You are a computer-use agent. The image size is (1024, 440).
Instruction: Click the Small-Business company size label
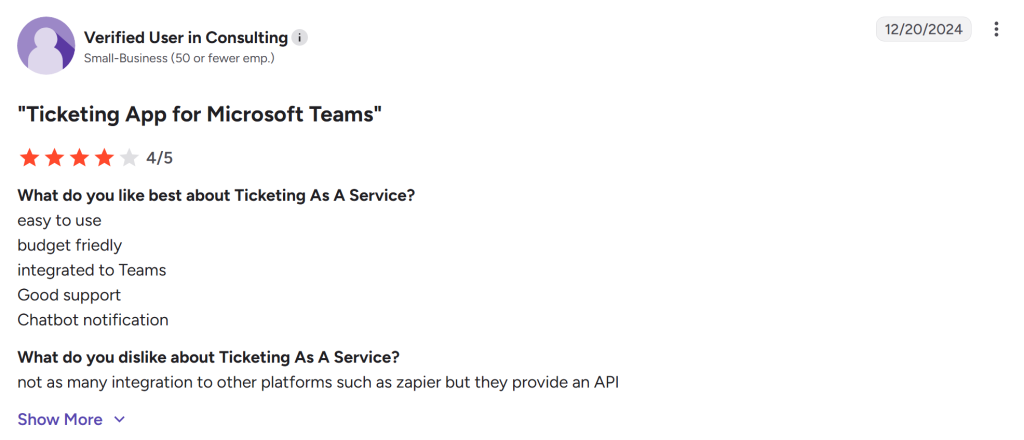tap(179, 58)
